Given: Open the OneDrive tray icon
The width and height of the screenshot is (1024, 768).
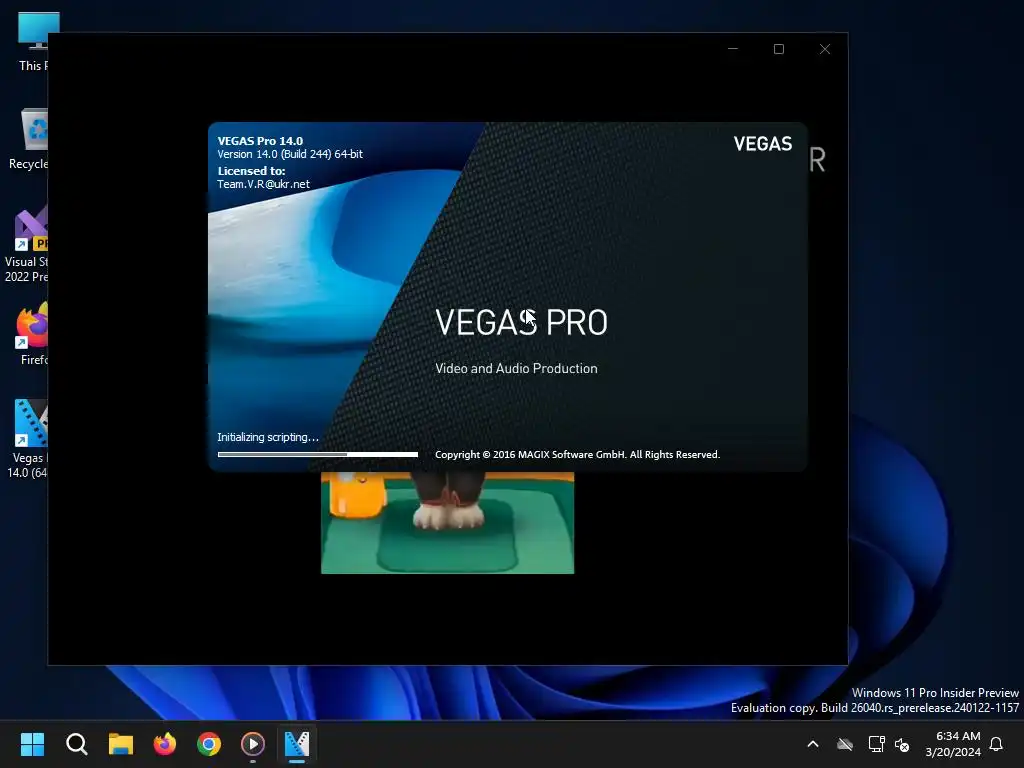Looking at the screenshot, I should [x=845, y=744].
